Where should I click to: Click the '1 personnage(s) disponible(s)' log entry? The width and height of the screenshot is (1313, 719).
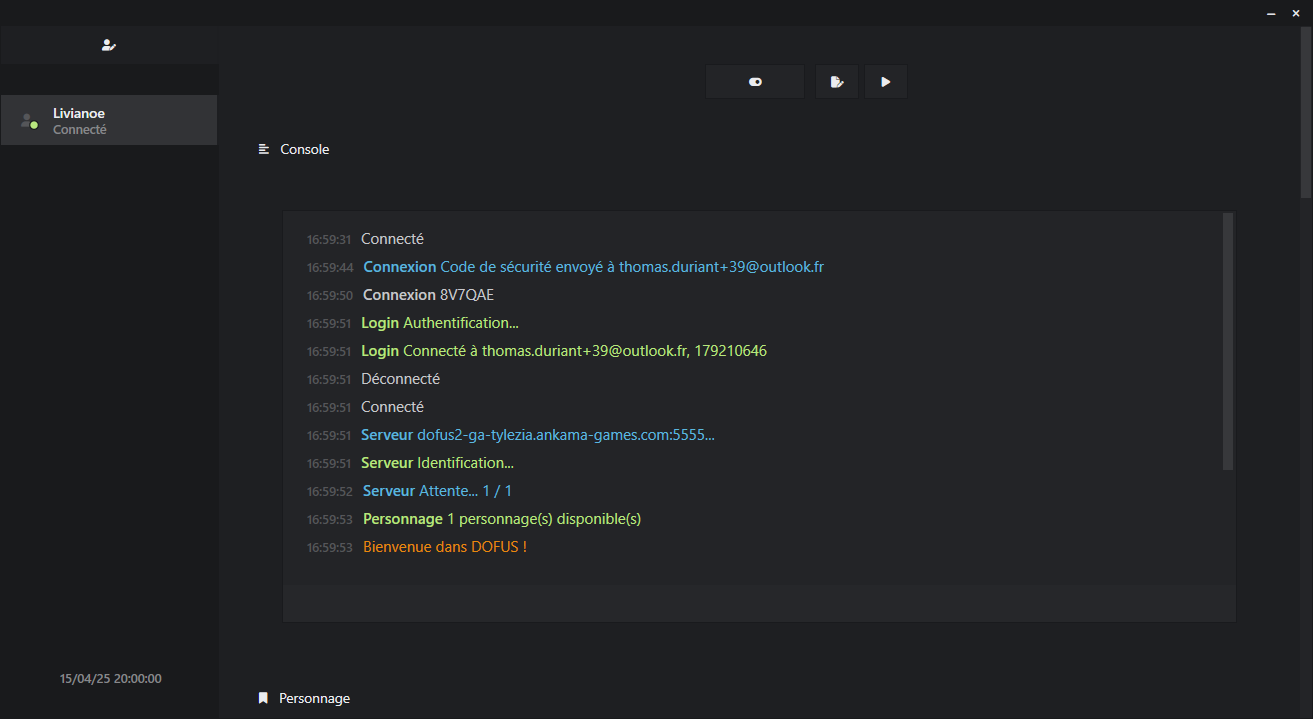pos(543,519)
